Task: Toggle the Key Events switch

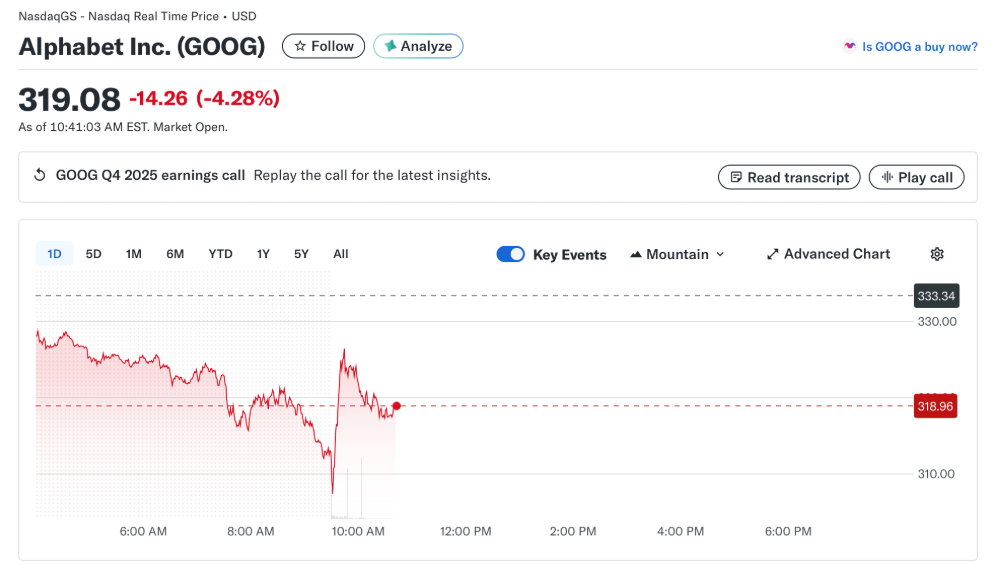Action: coord(510,254)
